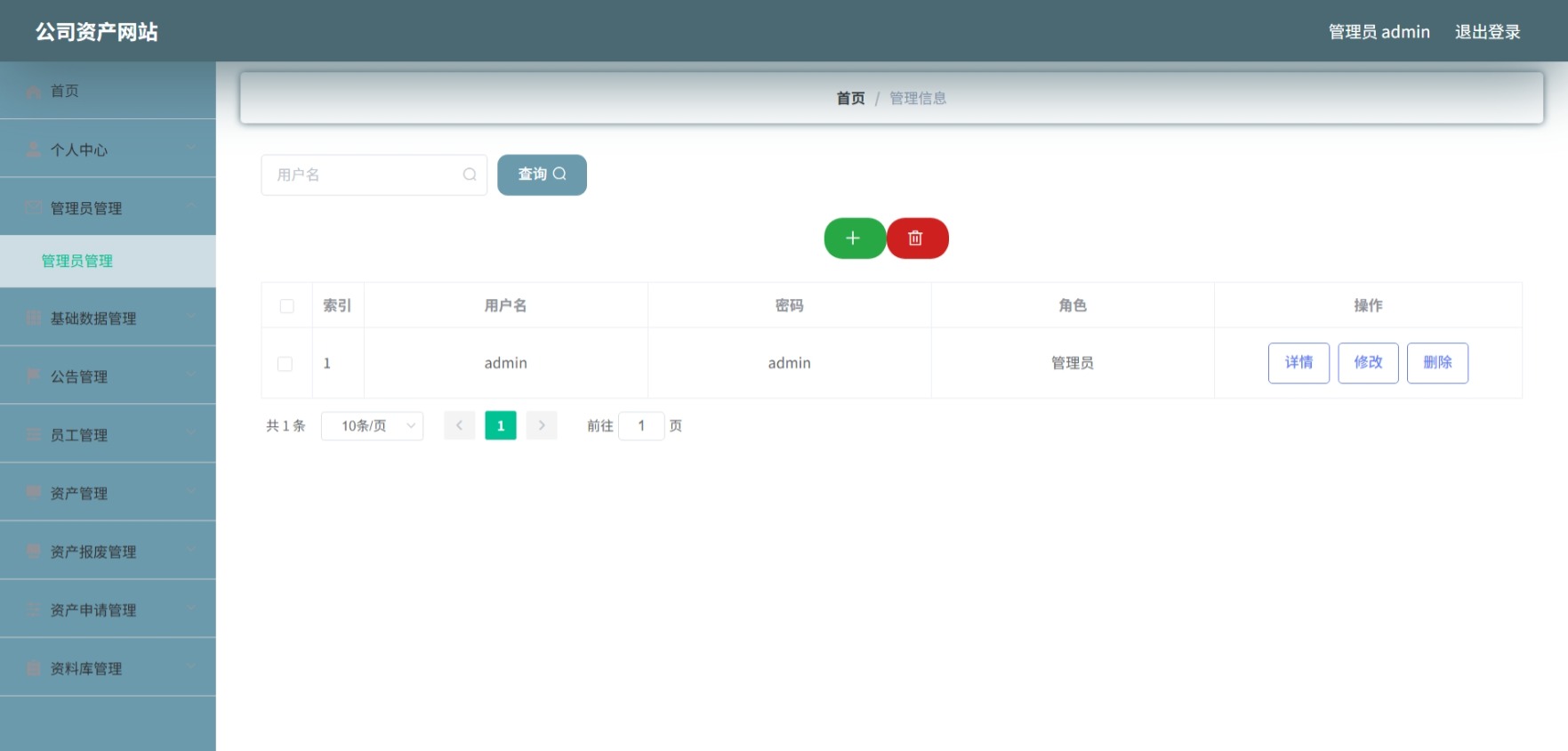Viewport: 1568px width, 751px height.
Task: Click 退出登录 logout link
Action: [x=1487, y=32]
